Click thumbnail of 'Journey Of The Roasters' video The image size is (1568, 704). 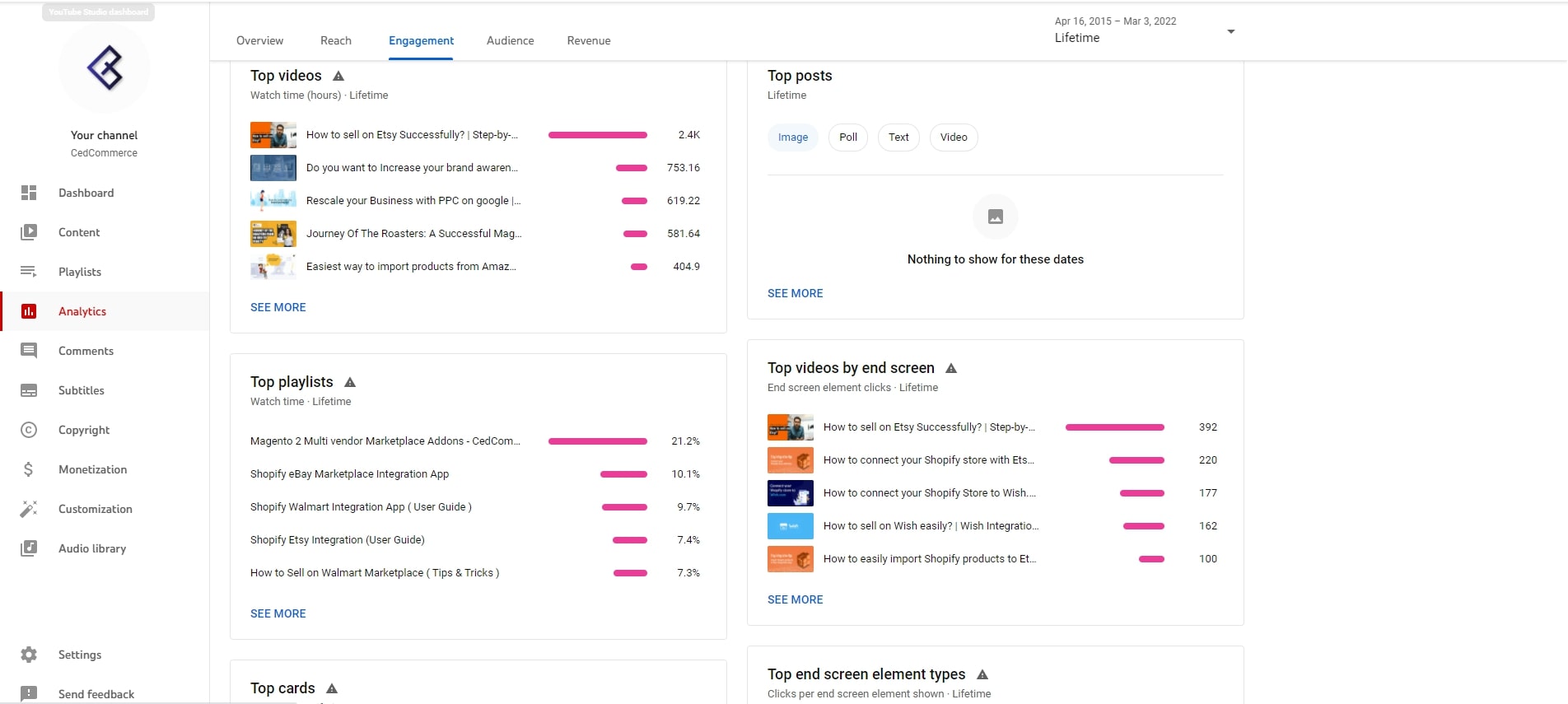pos(273,234)
